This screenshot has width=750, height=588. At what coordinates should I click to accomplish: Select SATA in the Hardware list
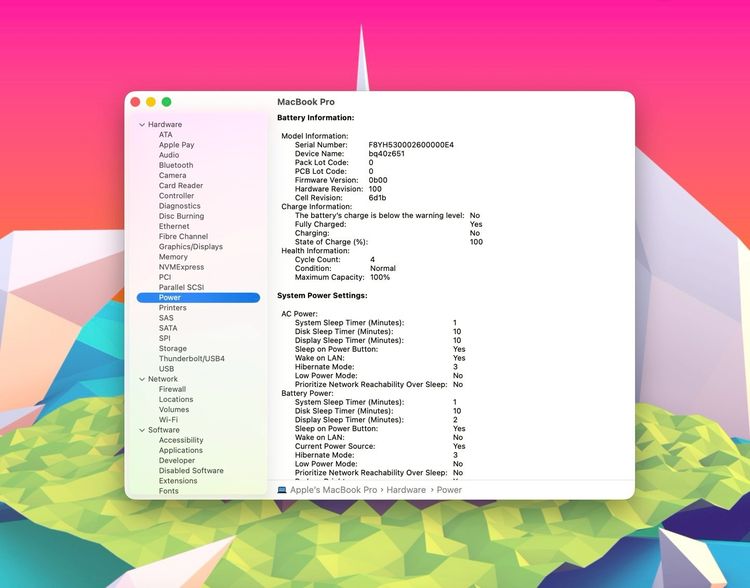[168, 328]
